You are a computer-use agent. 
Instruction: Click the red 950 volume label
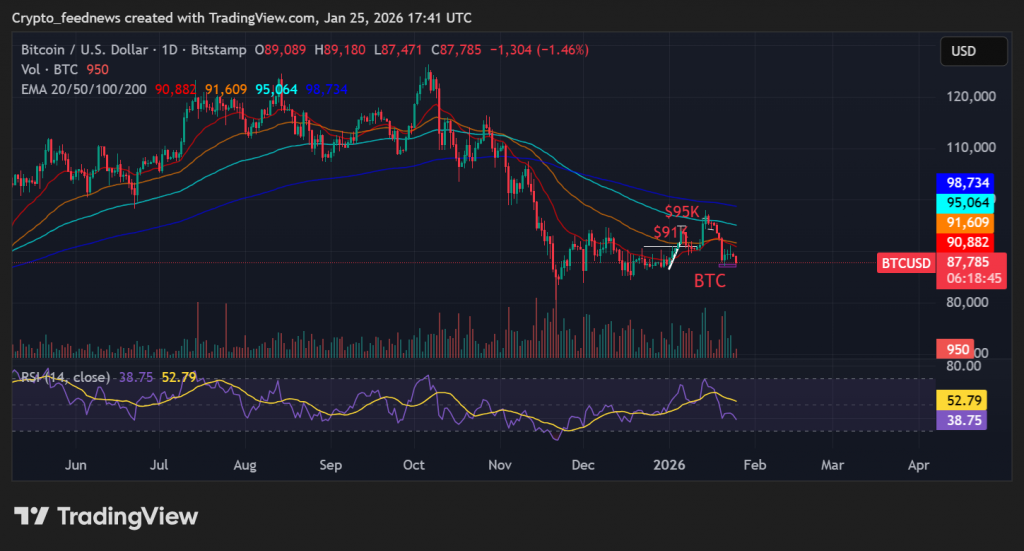tap(955, 349)
